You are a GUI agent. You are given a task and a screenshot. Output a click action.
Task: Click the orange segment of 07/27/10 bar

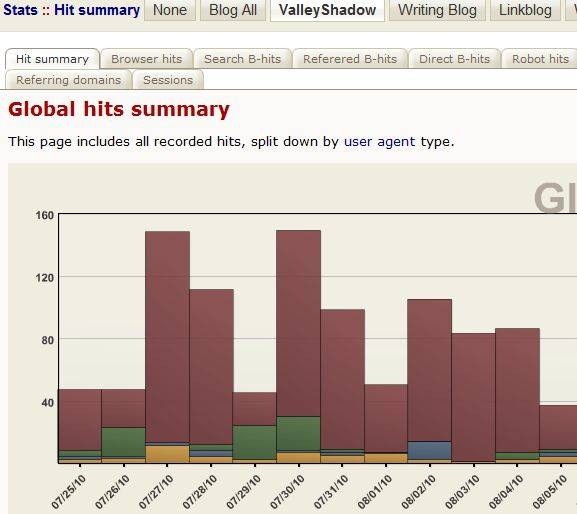(x=167, y=454)
